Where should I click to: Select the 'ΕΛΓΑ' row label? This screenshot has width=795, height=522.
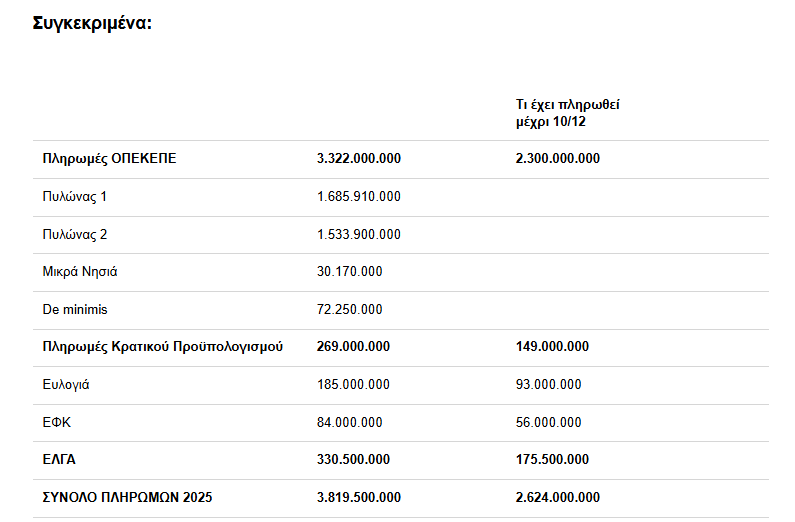(59, 460)
